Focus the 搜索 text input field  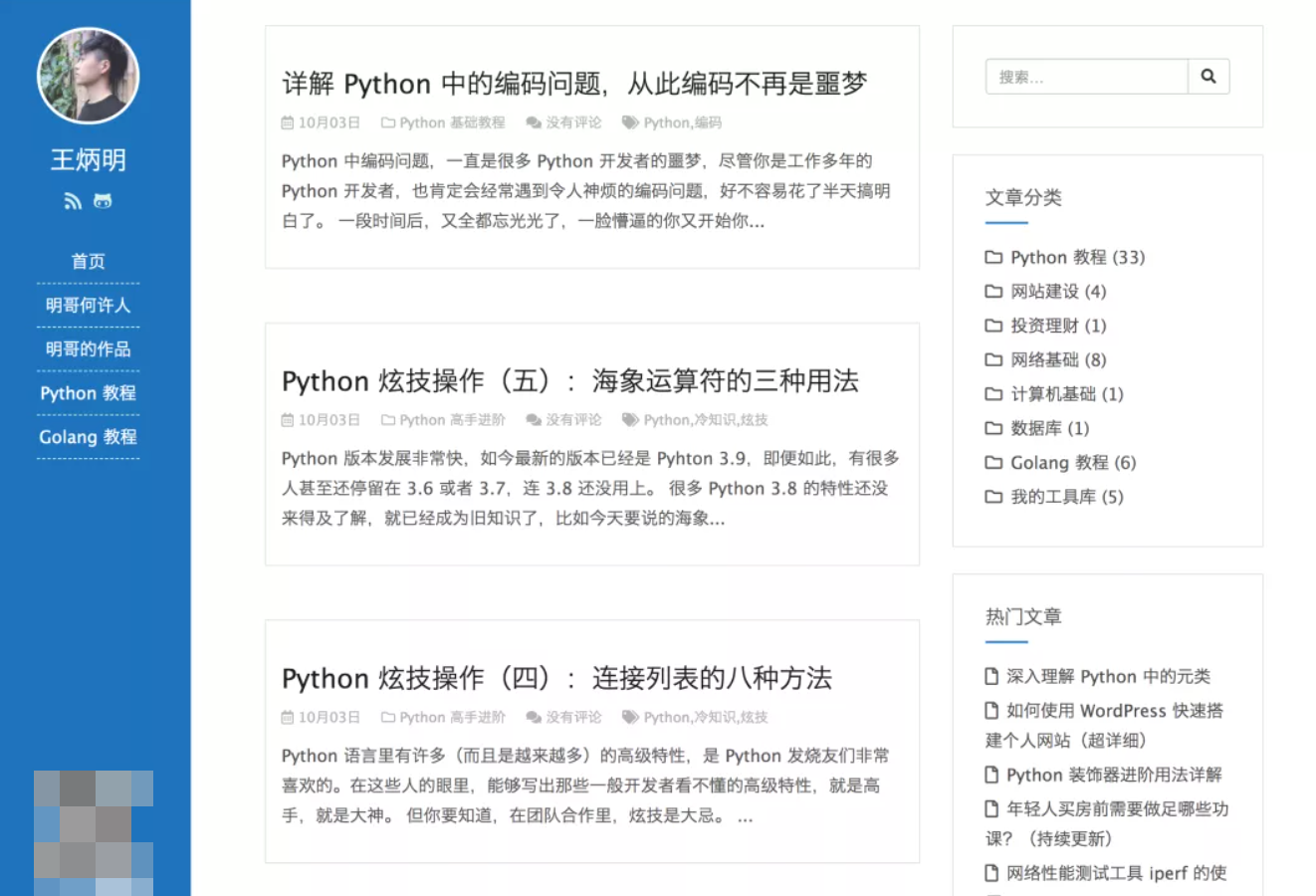tap(1086, 77)
